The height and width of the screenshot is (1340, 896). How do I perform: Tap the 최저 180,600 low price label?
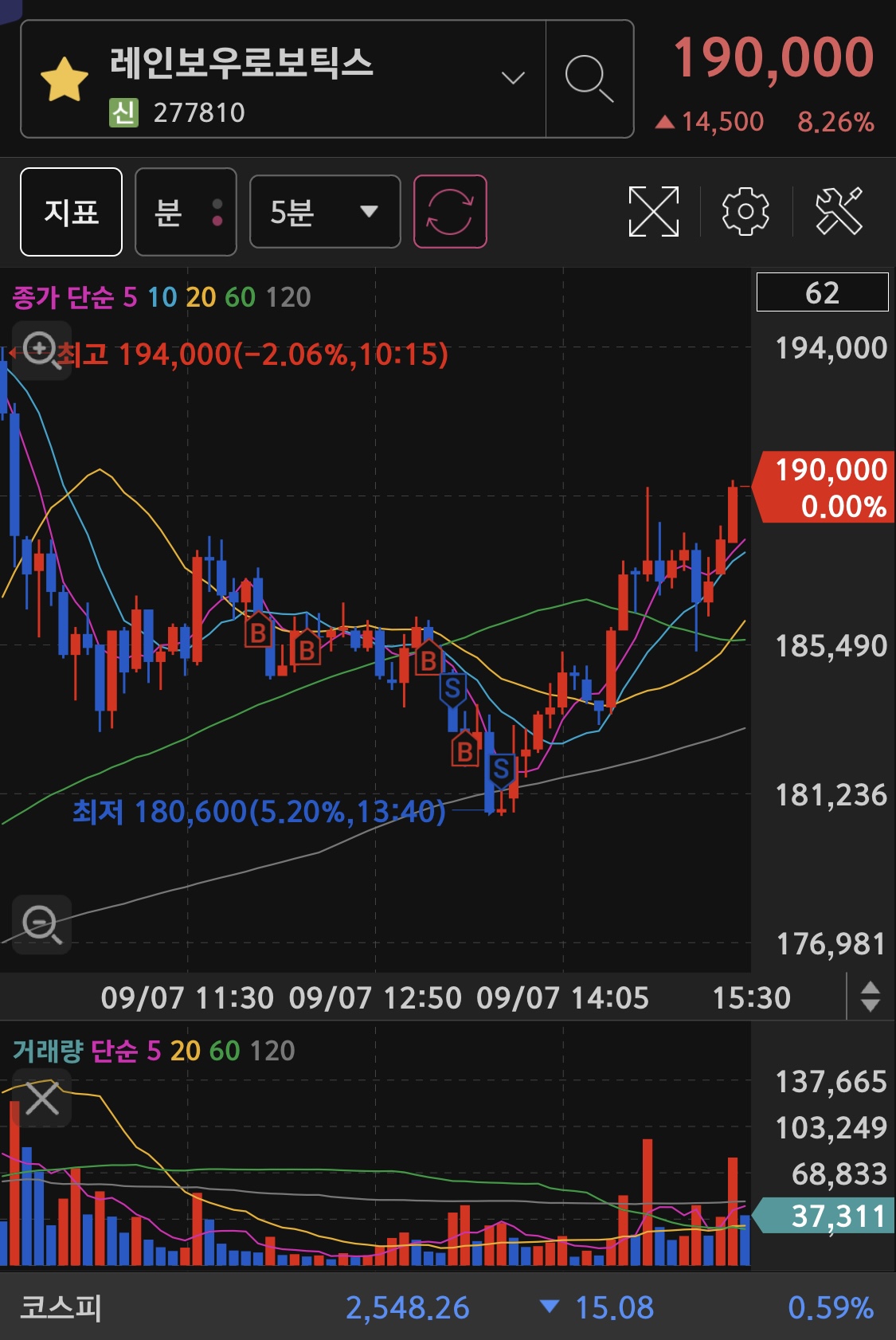point(259,812)
